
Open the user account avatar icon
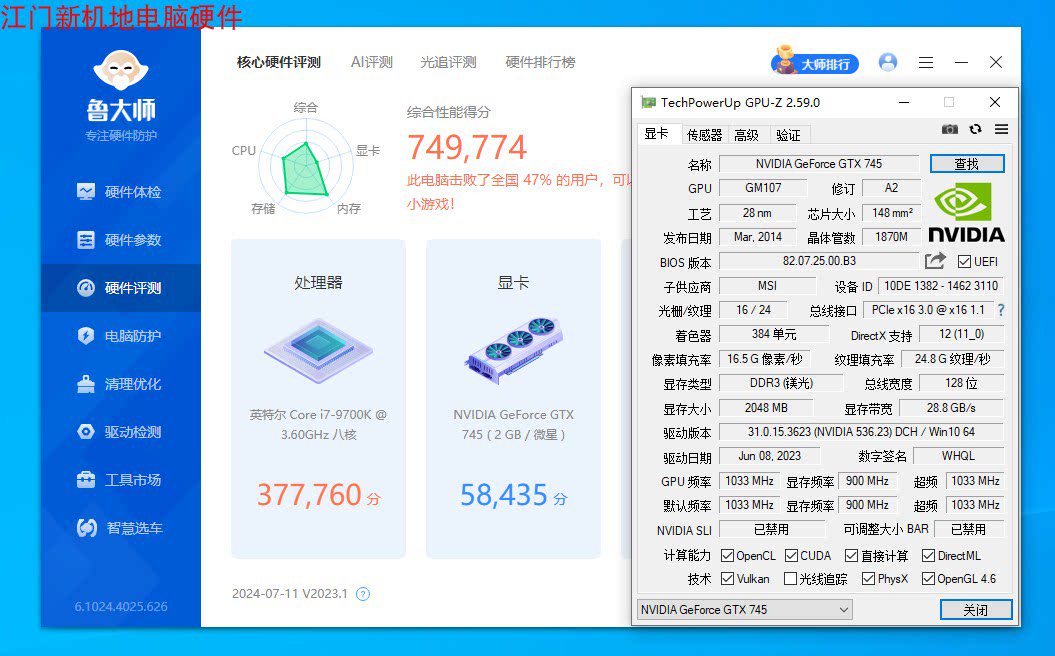(888, 63)
